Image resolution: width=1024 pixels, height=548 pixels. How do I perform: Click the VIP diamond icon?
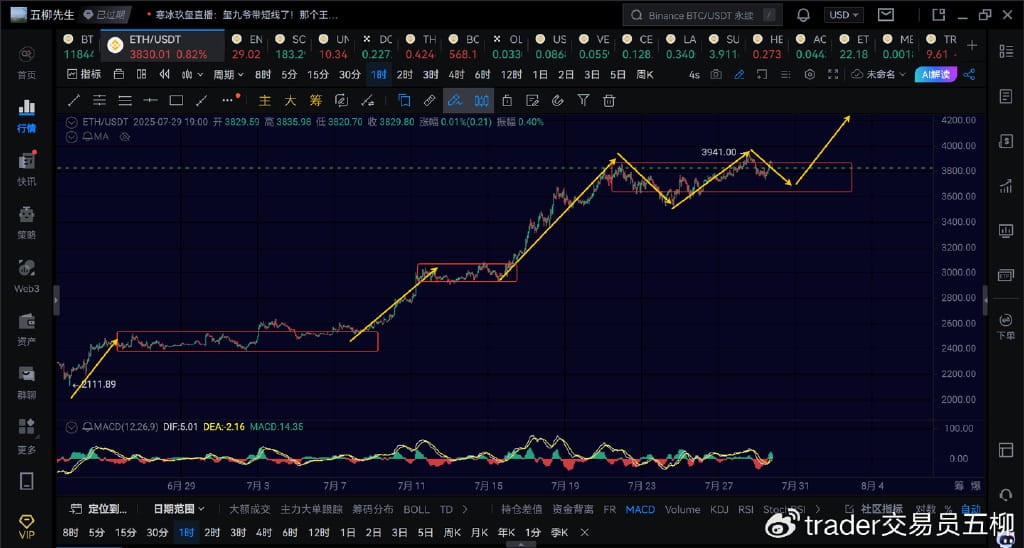pos(27,525)
